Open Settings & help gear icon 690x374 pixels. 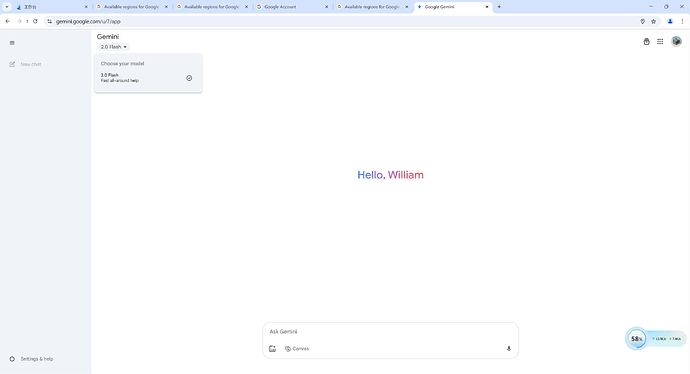tap(12, 359)
